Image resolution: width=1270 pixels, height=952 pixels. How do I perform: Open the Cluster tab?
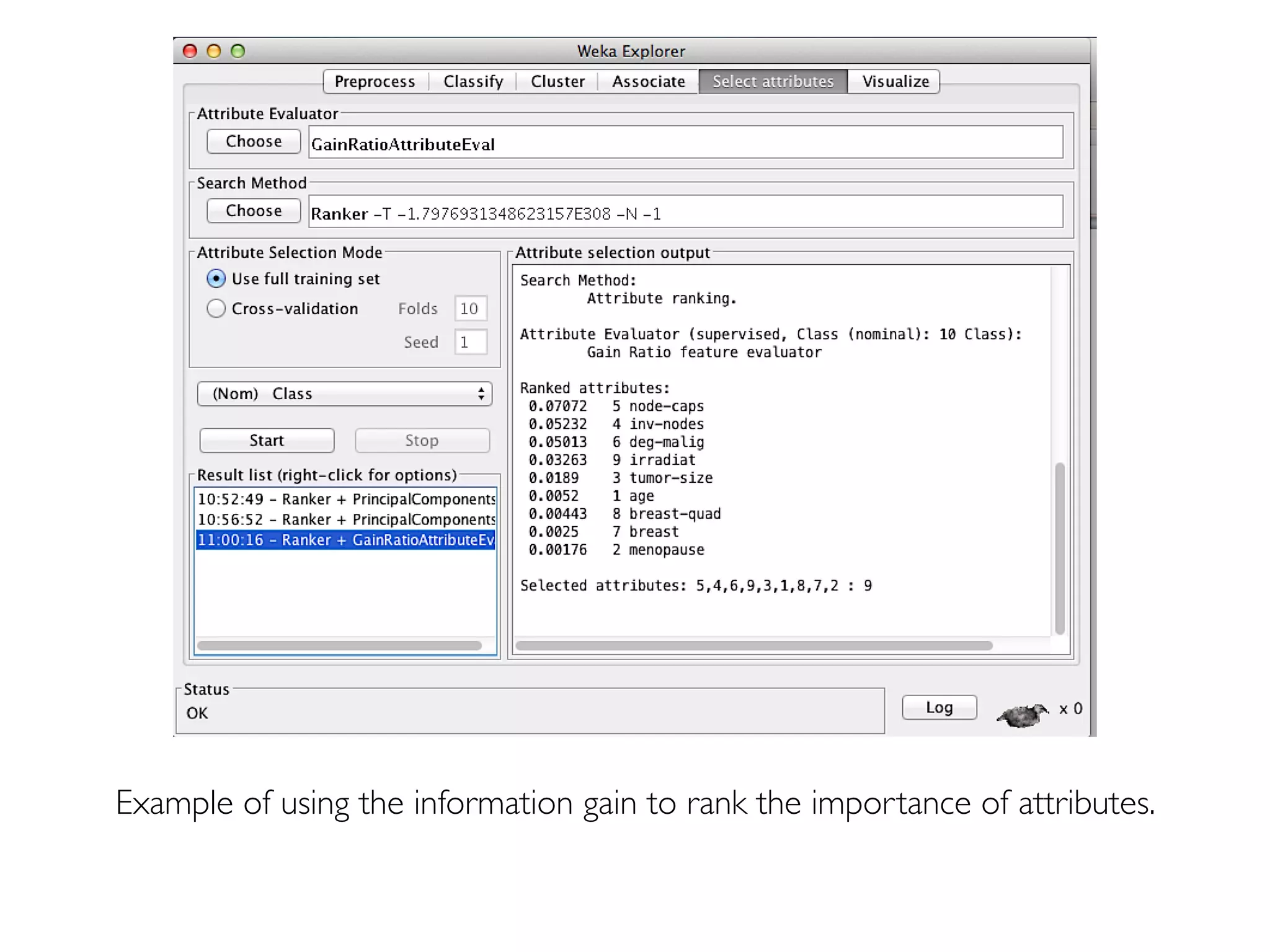pyautogui.click(x=557, y=81)
